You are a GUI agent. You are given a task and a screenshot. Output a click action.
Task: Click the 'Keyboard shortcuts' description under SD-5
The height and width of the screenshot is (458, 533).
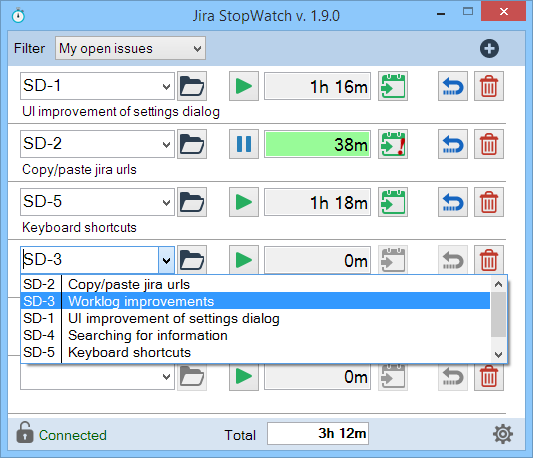tap(79, 227)
